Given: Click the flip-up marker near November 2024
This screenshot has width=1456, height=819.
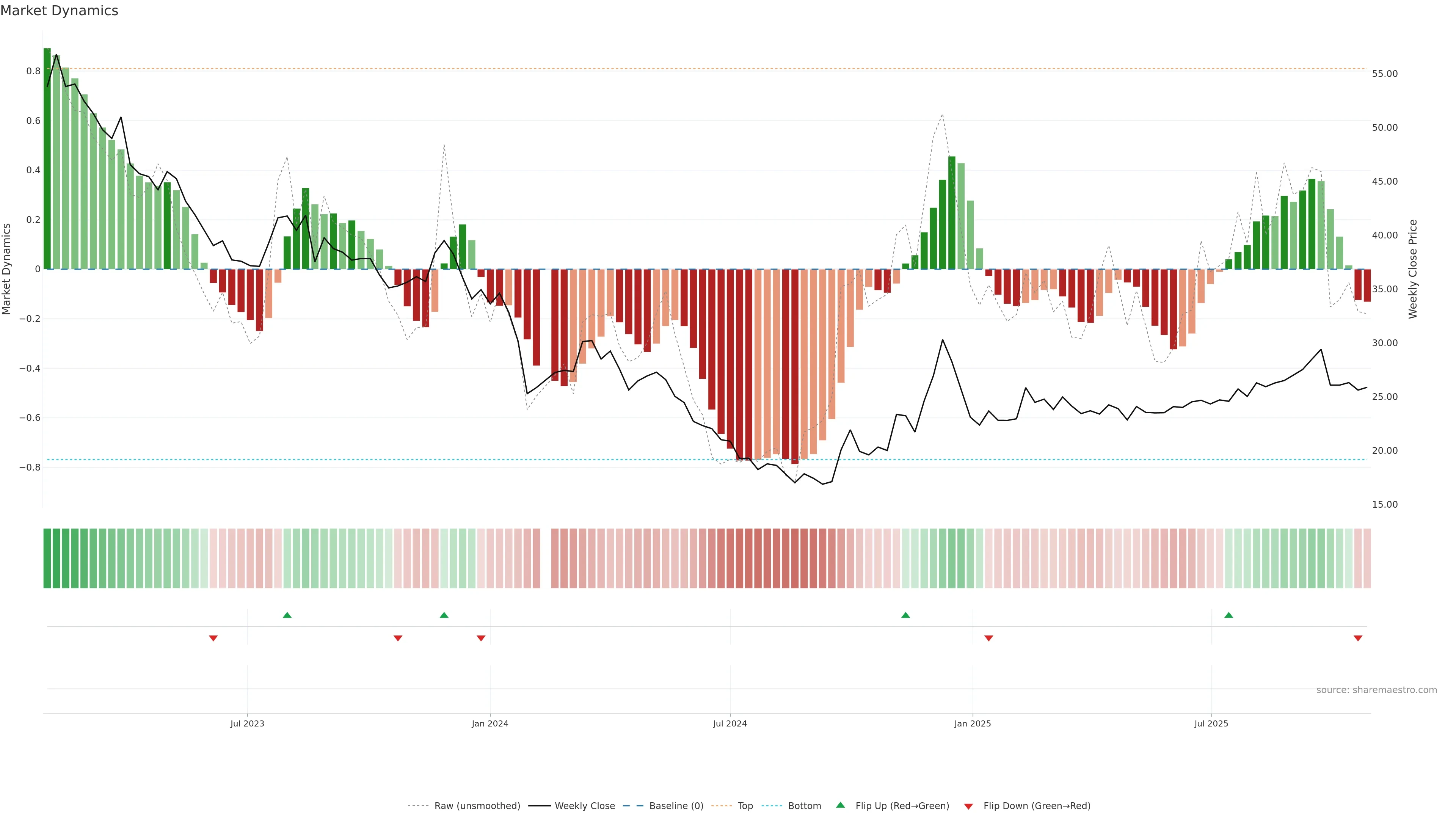Looking at the screenshot, I should coord(905,615).
